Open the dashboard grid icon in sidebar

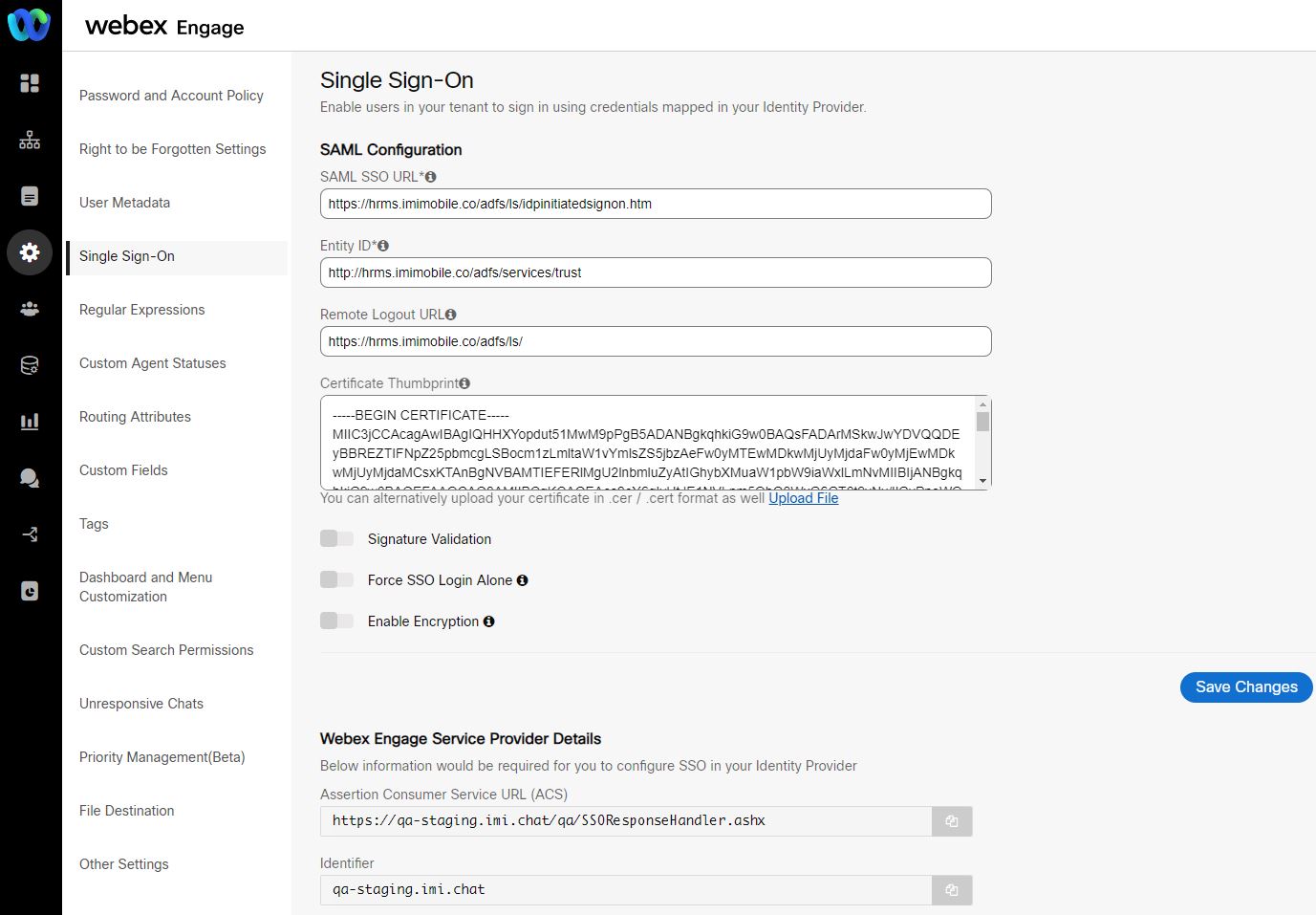pyautogui.click(x=30, y=83)
